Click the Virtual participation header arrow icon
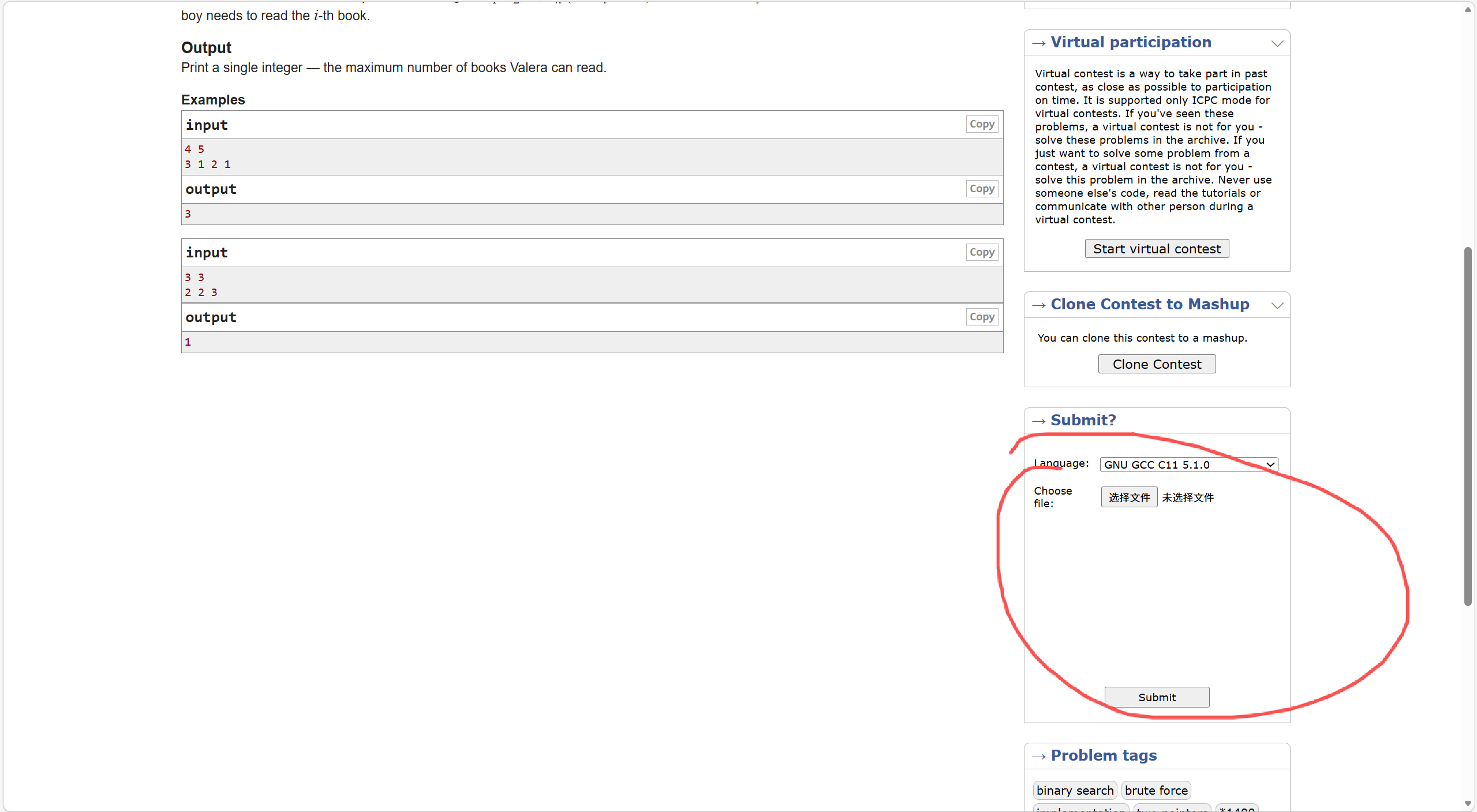The height and width of the screenshot is (812, 1477). (1038, 44)
